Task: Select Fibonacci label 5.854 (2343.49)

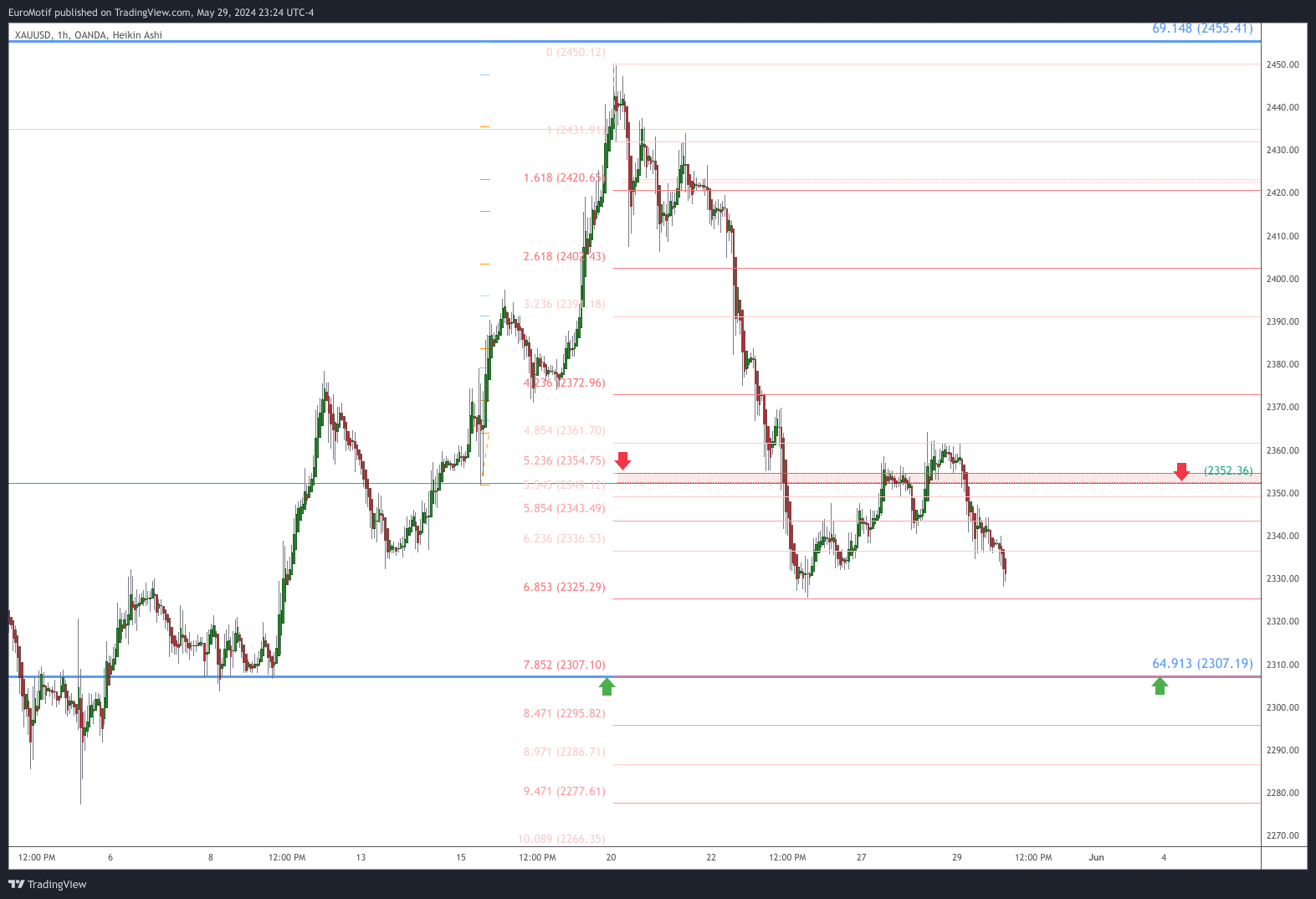Action: point(565,508)
